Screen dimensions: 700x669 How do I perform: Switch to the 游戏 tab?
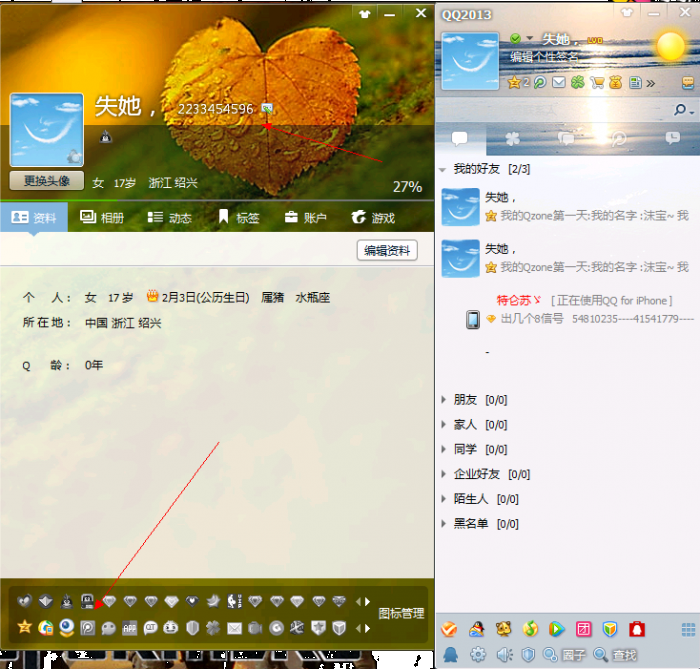pos(373,217)
